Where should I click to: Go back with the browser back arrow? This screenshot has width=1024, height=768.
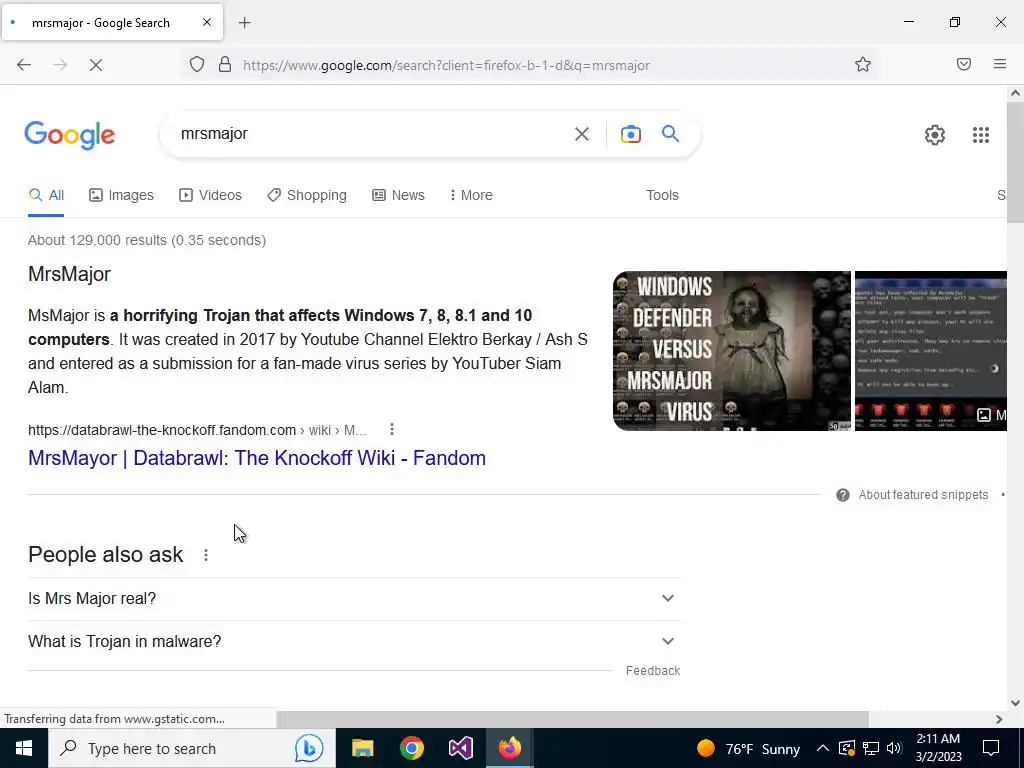pos(24,65)
